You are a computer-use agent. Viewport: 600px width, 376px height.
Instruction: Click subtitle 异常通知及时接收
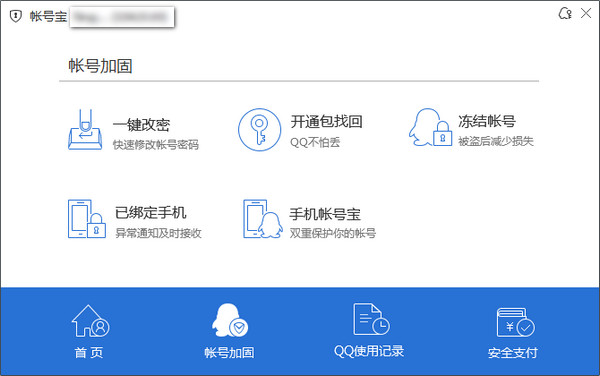pyautogui.click(x=158, y=233)
